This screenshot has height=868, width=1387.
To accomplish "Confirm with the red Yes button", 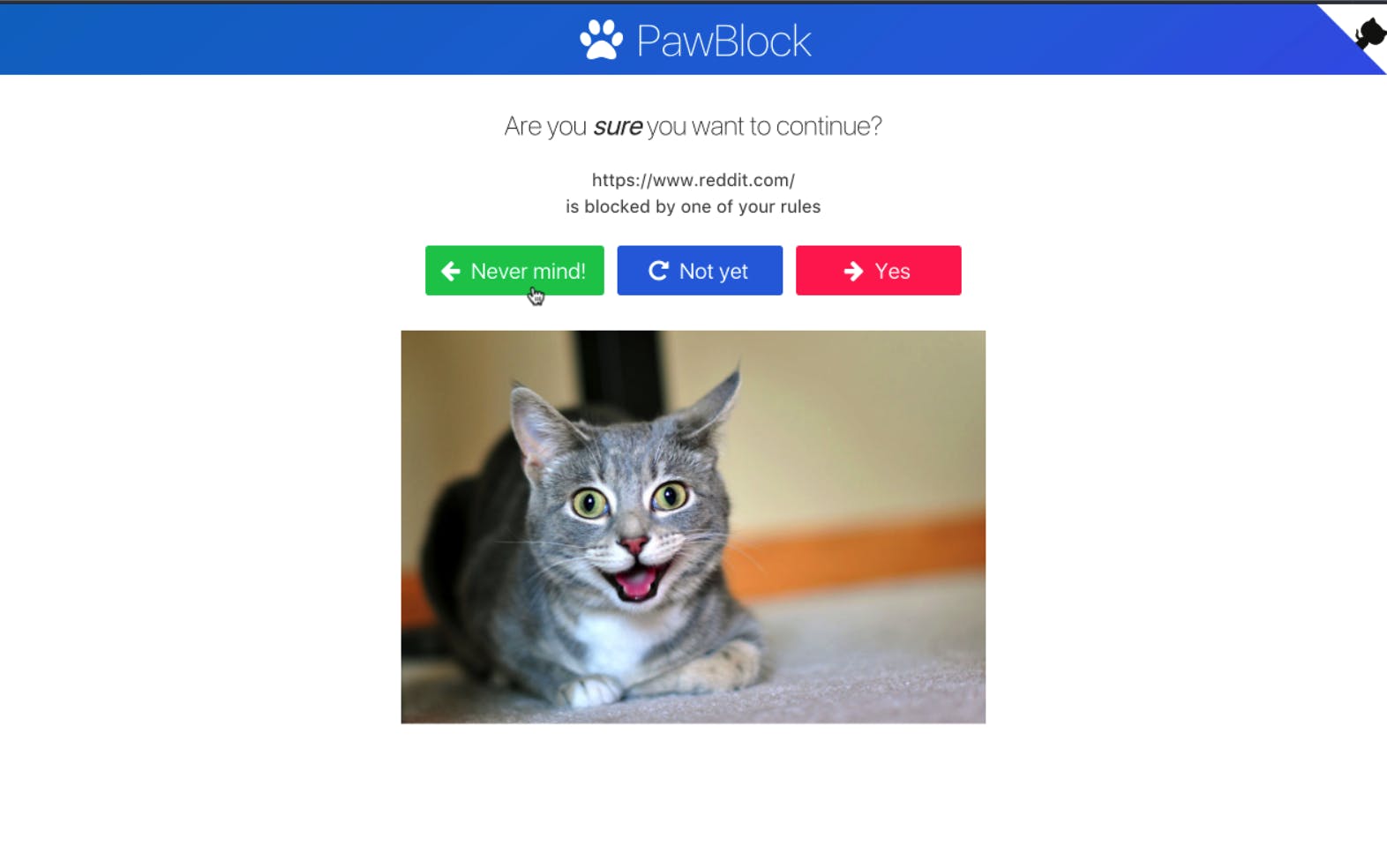I will 878,271.
